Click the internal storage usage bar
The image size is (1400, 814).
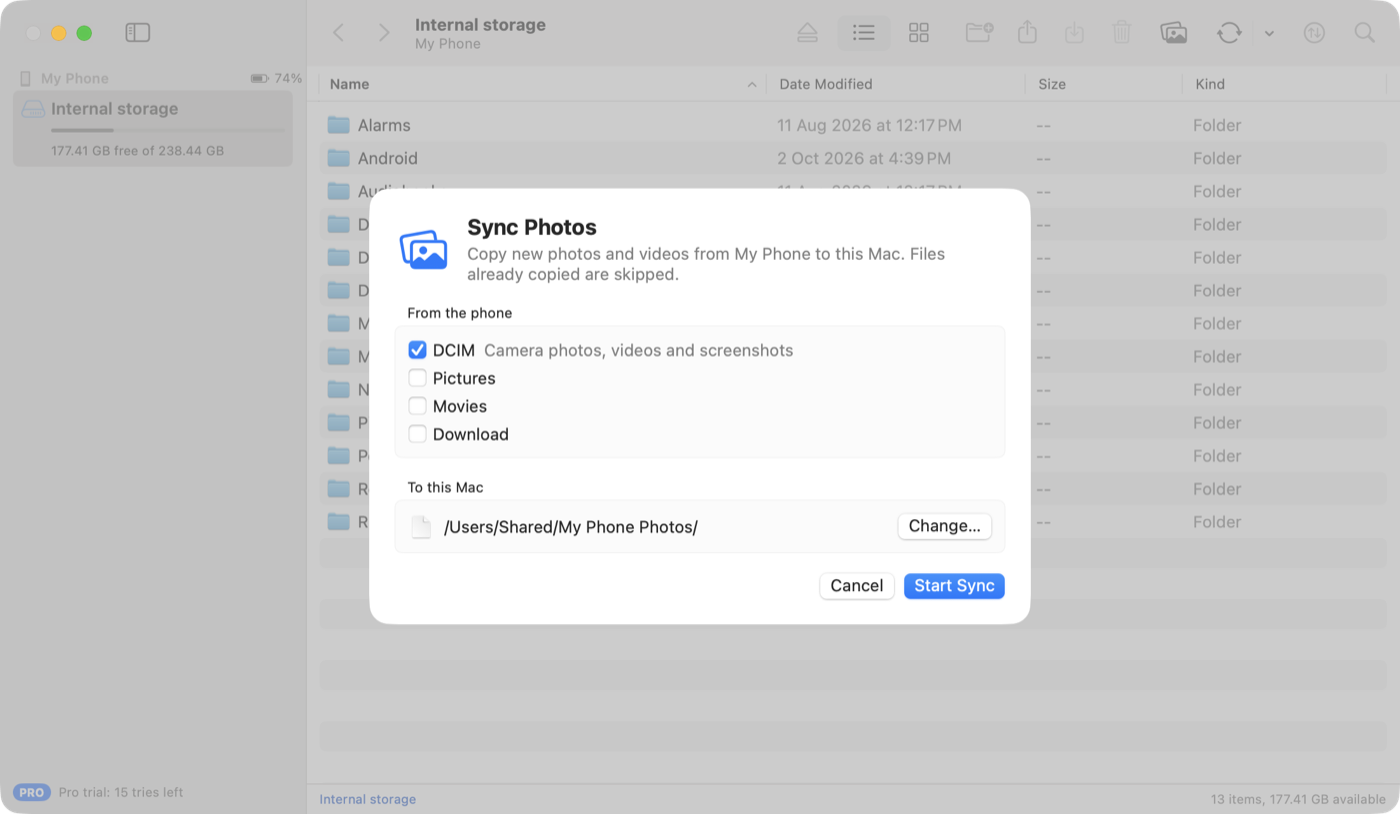(167, 130)
